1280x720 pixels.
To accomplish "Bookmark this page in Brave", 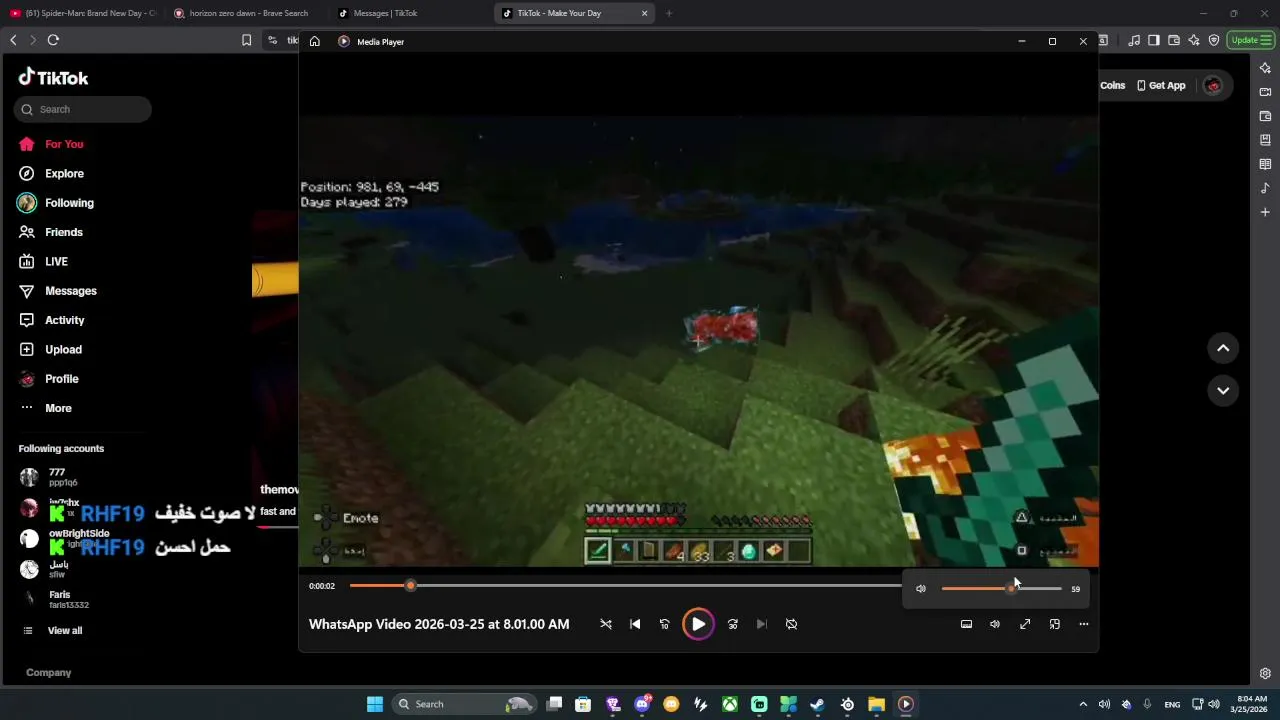I will 246,40.
